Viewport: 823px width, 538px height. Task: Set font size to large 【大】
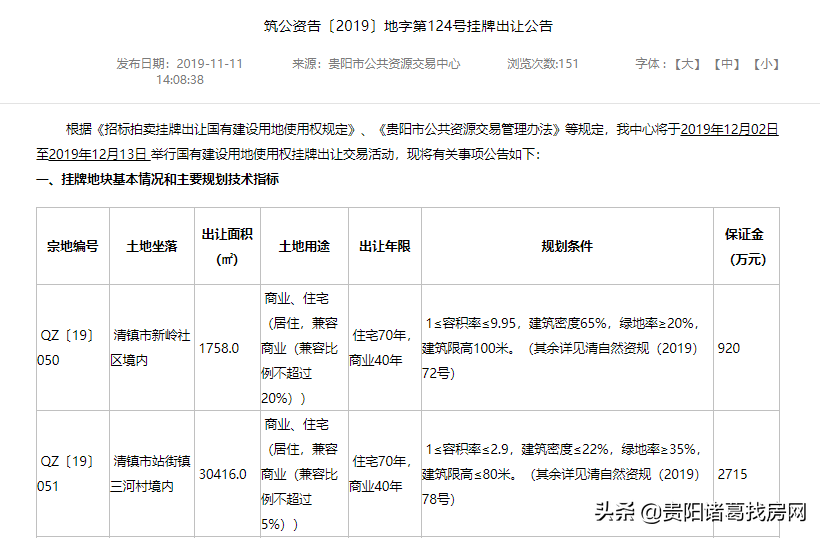(687, 64)
